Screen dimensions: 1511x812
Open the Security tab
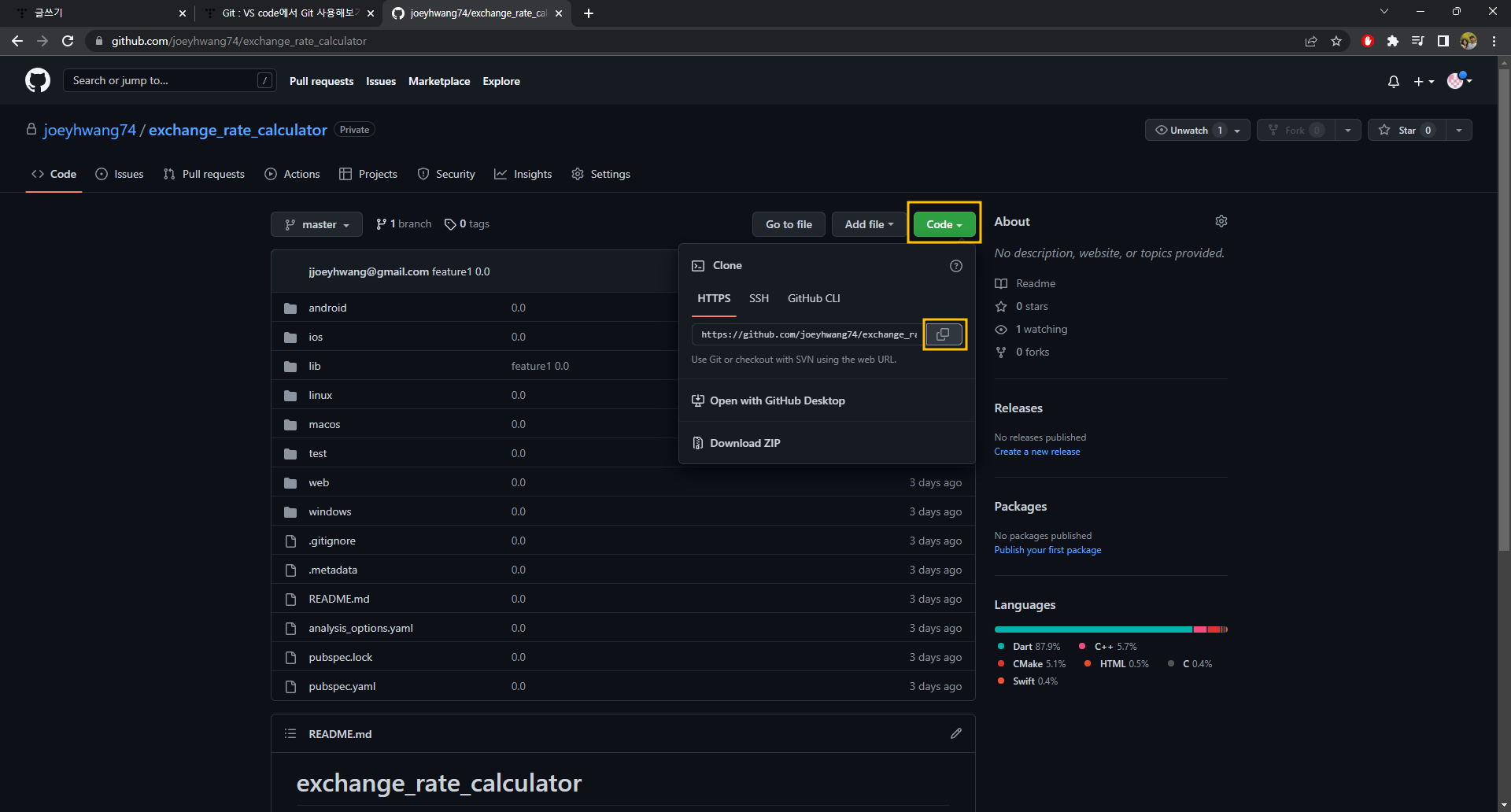pos(446,174)
